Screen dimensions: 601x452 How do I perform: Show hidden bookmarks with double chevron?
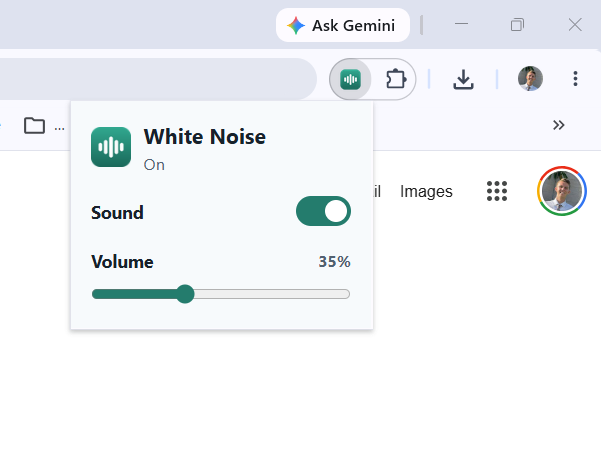click(558, 125)
